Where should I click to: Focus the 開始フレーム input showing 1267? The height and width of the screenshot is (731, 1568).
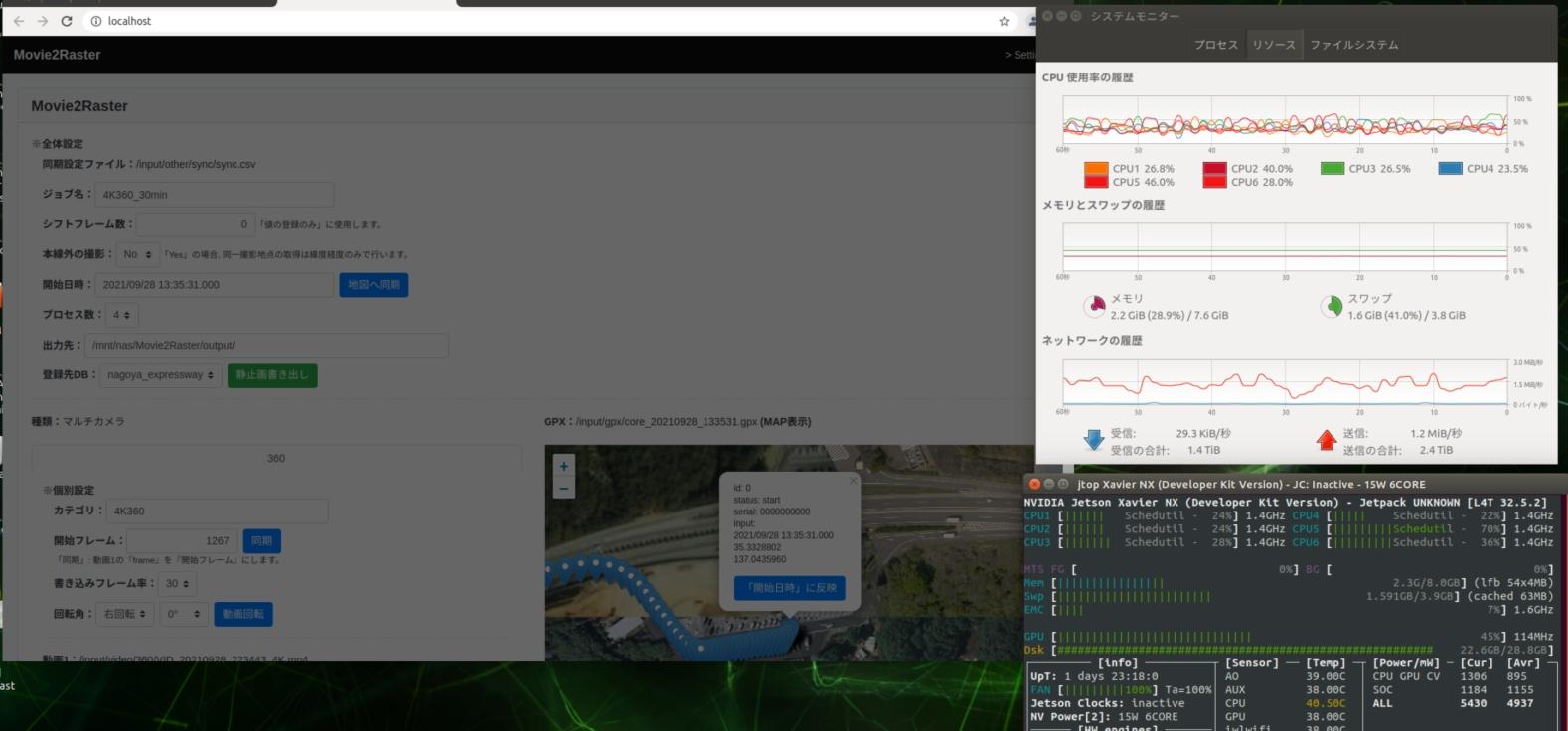[182, 541]
